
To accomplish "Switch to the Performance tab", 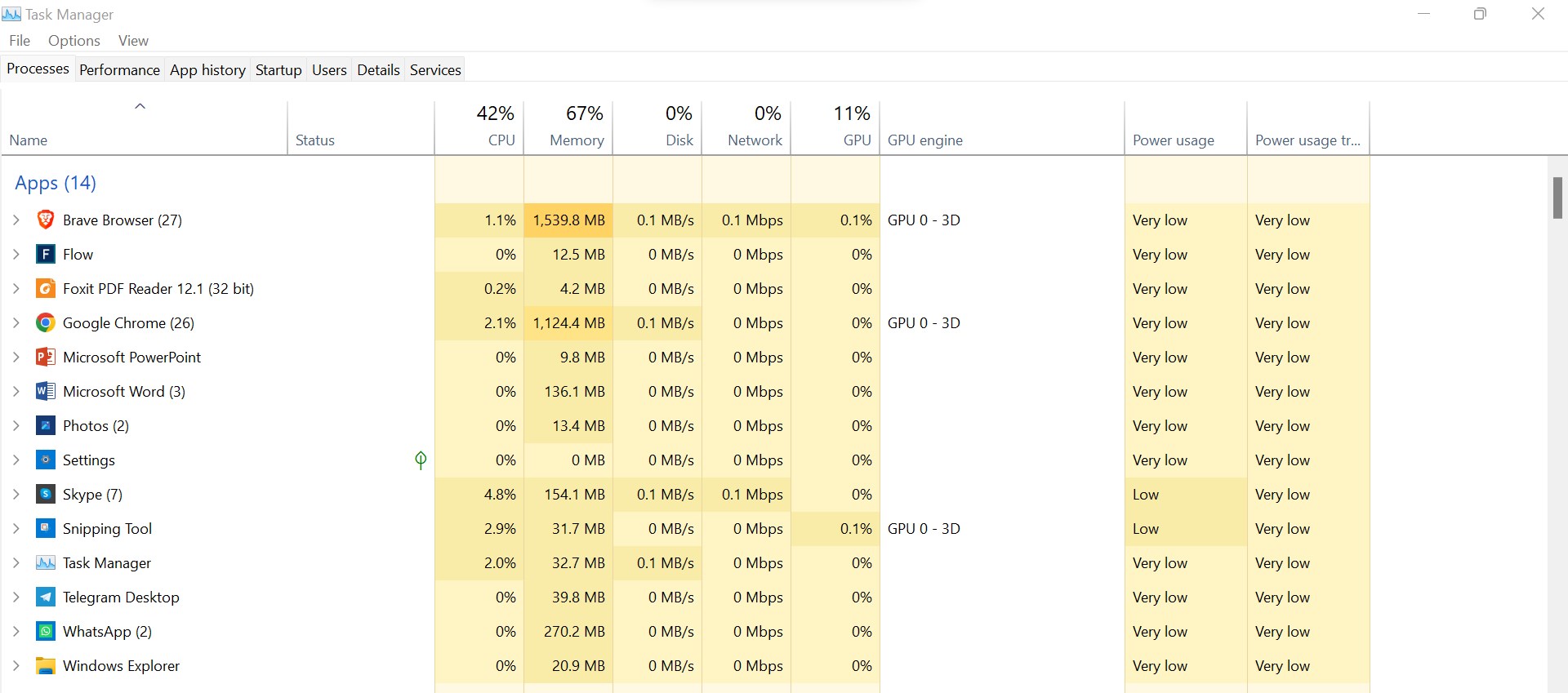I will (119, 70).
